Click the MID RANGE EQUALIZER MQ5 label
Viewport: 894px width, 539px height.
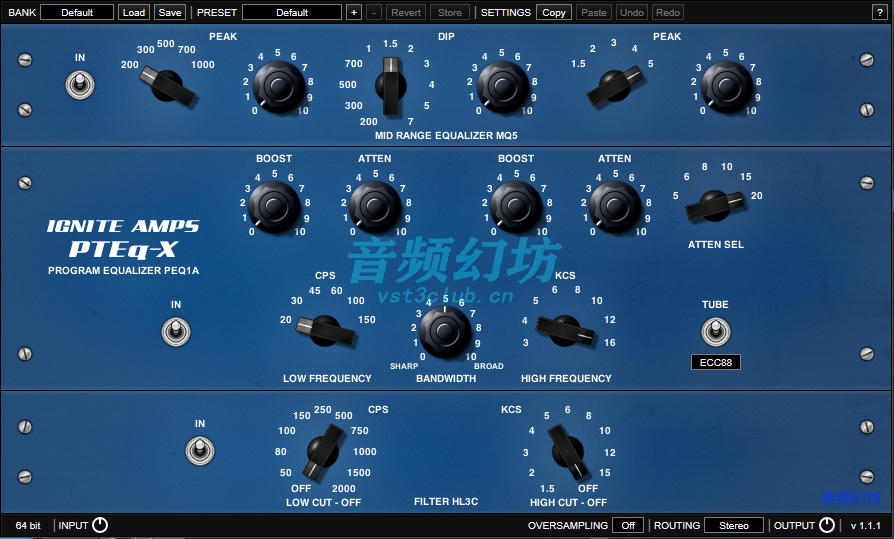click(x=446, y=136)
